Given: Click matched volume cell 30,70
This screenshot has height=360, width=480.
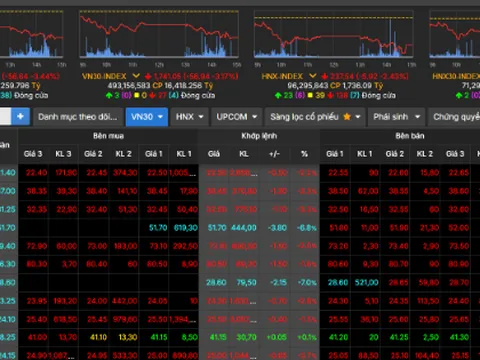Looking at the screenshot, I should [246, 337].
